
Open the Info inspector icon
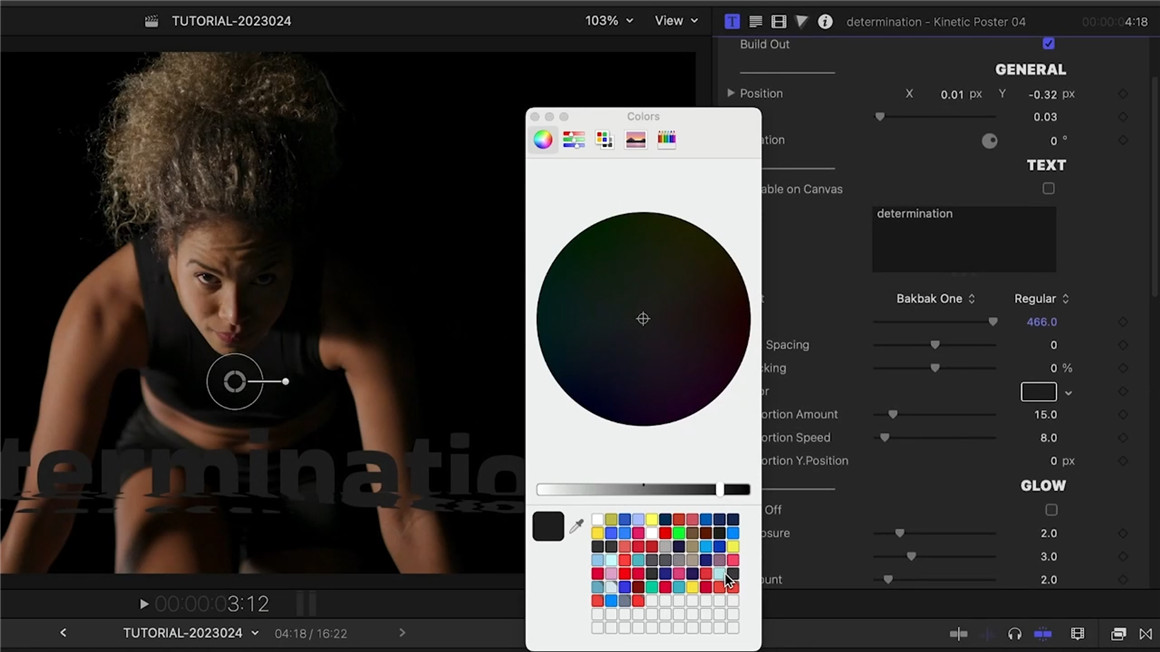[x=825, y=21]
